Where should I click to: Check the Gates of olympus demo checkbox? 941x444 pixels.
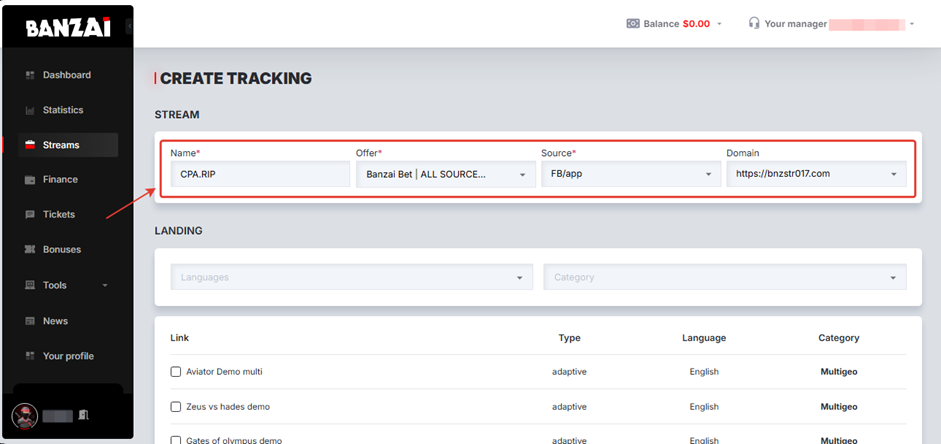176,440
